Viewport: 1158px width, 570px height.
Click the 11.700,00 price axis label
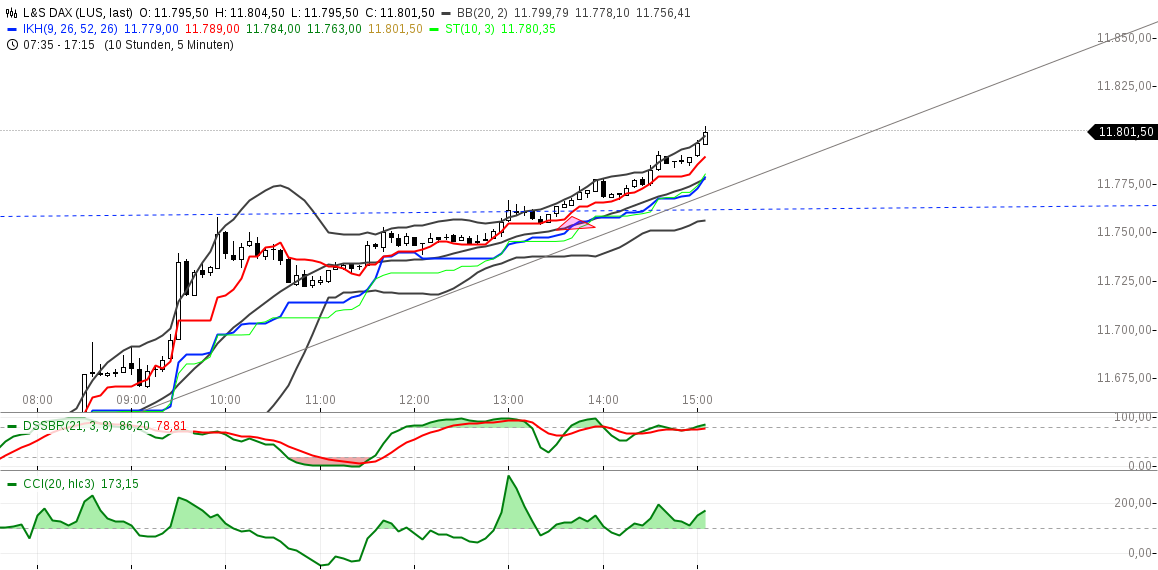(x=1125, y=329)
